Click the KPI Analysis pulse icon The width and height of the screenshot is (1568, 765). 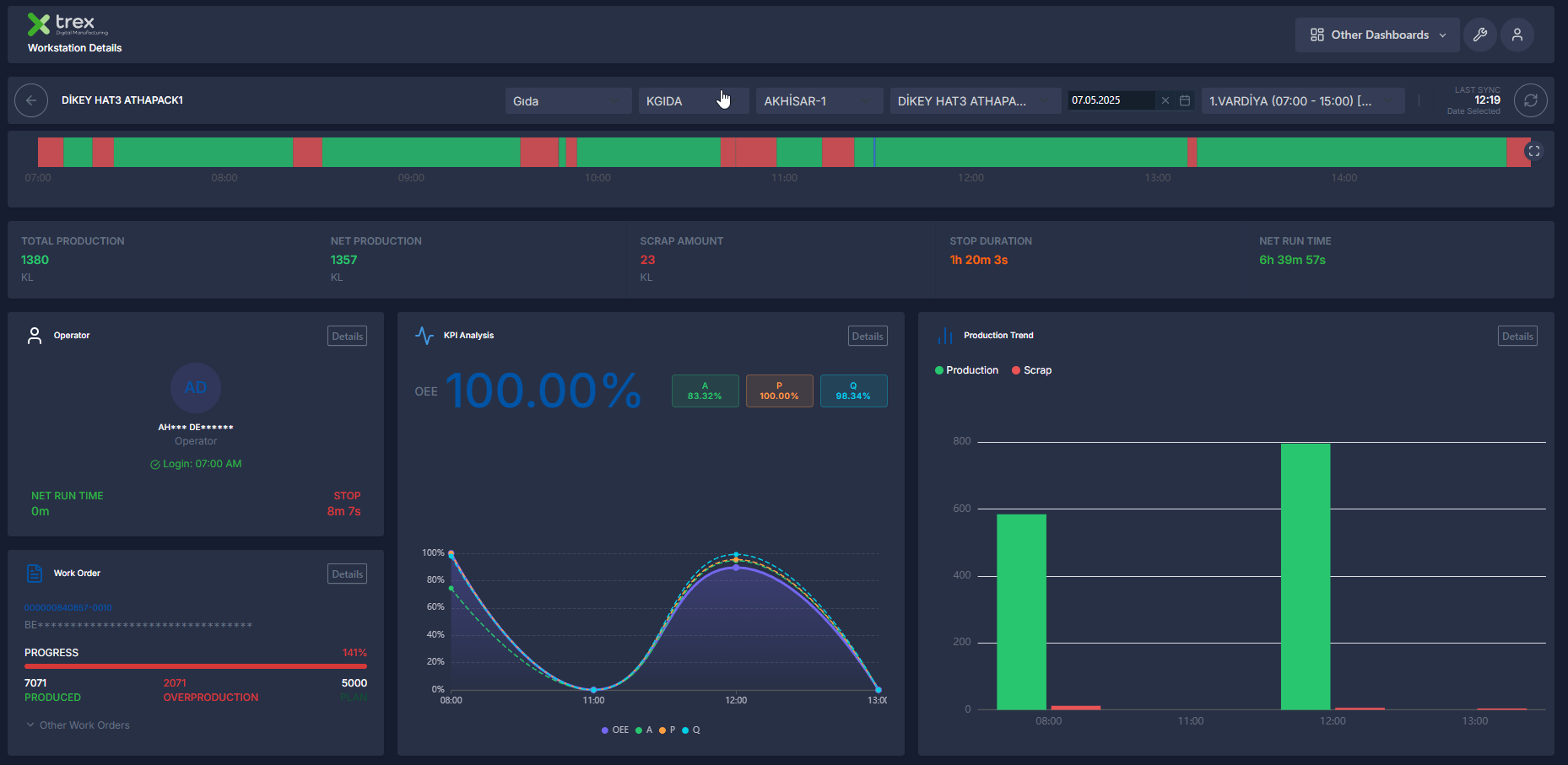point(424,336)
